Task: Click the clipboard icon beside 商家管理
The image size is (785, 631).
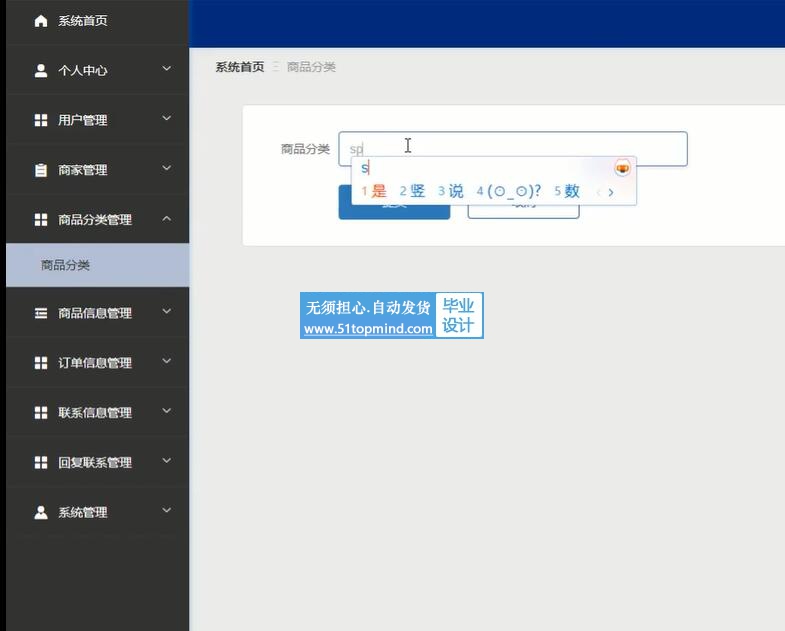Action: pos(41,170)
